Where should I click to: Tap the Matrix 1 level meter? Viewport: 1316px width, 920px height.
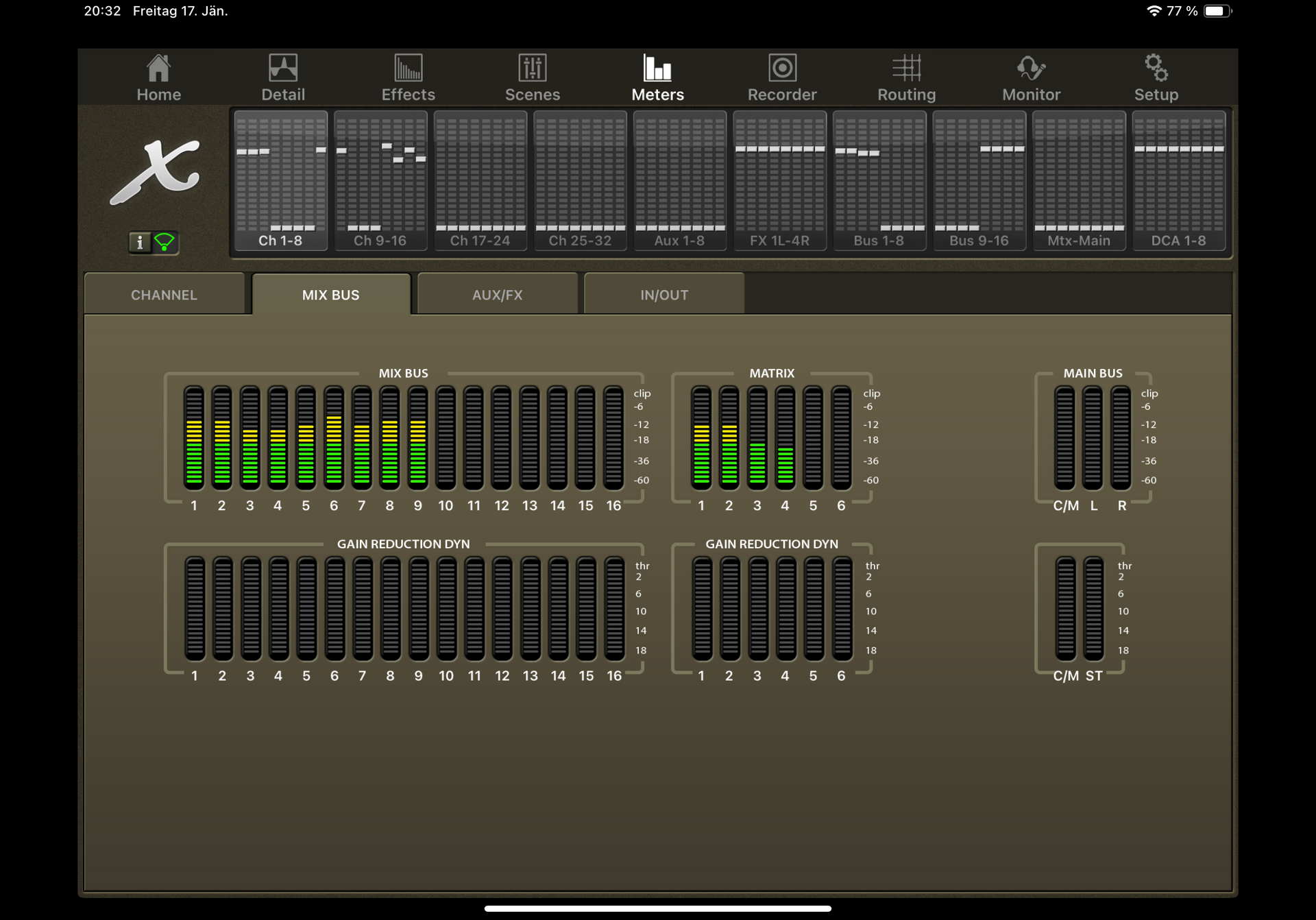coord(701,437)
